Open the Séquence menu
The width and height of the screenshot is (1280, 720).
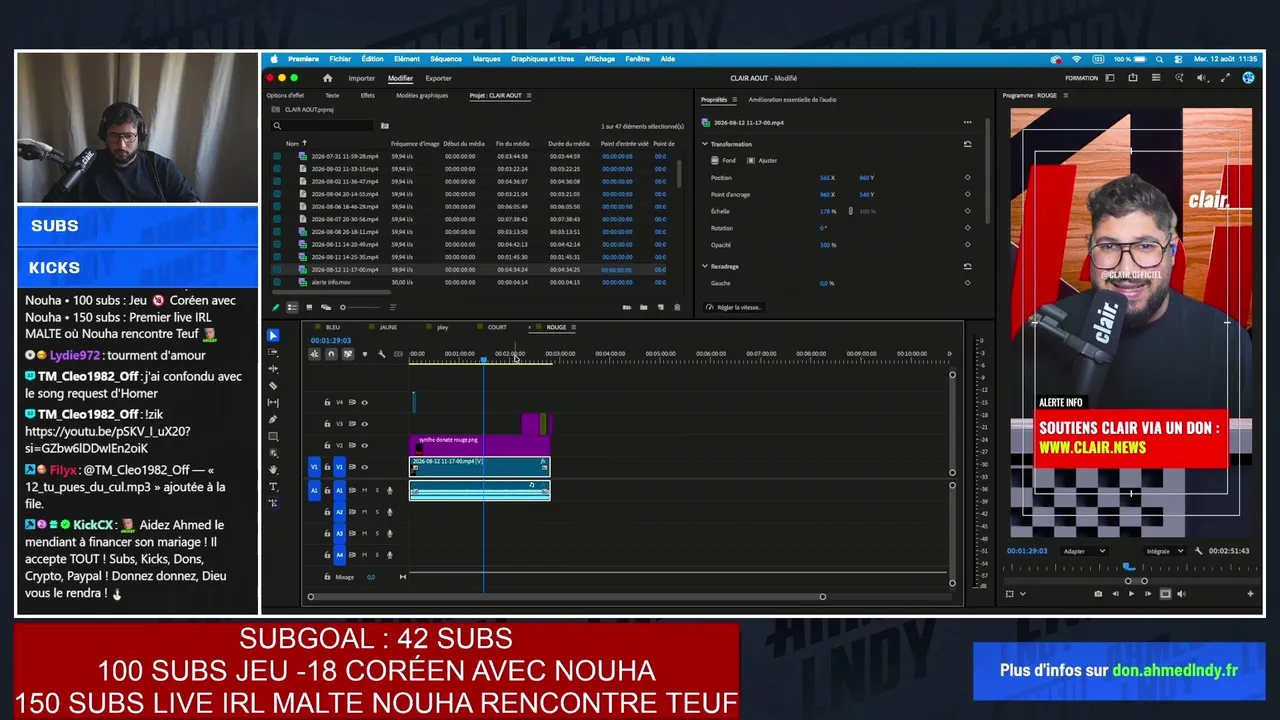(x=446, y=59)
